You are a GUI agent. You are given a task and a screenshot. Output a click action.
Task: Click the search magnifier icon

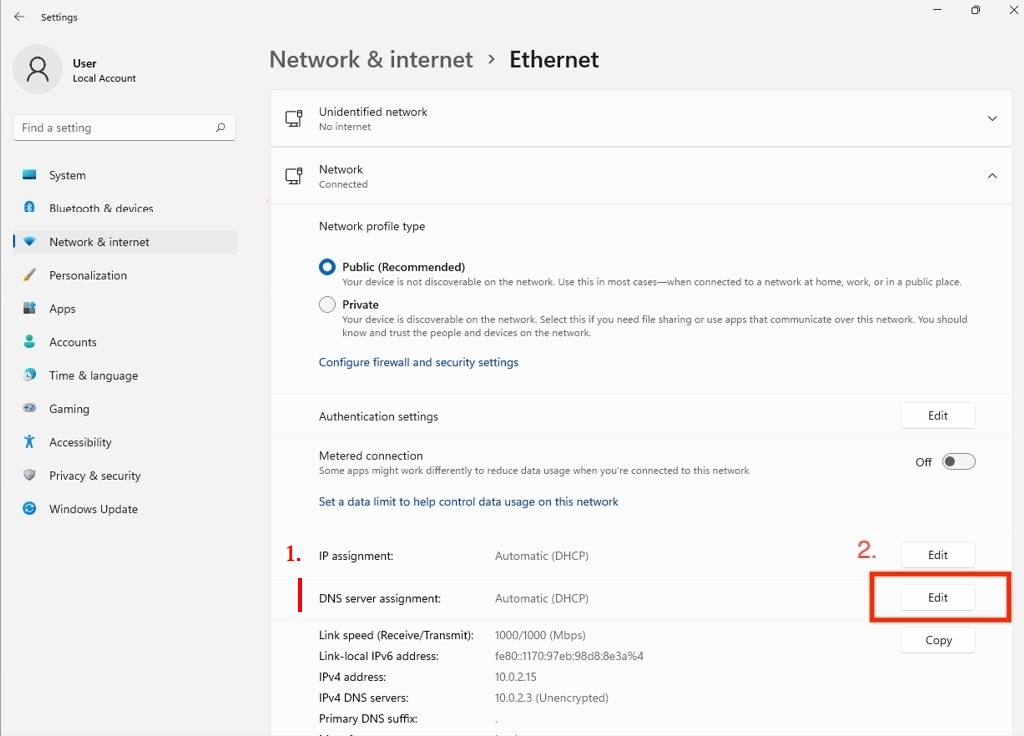[x=220, y=128]
